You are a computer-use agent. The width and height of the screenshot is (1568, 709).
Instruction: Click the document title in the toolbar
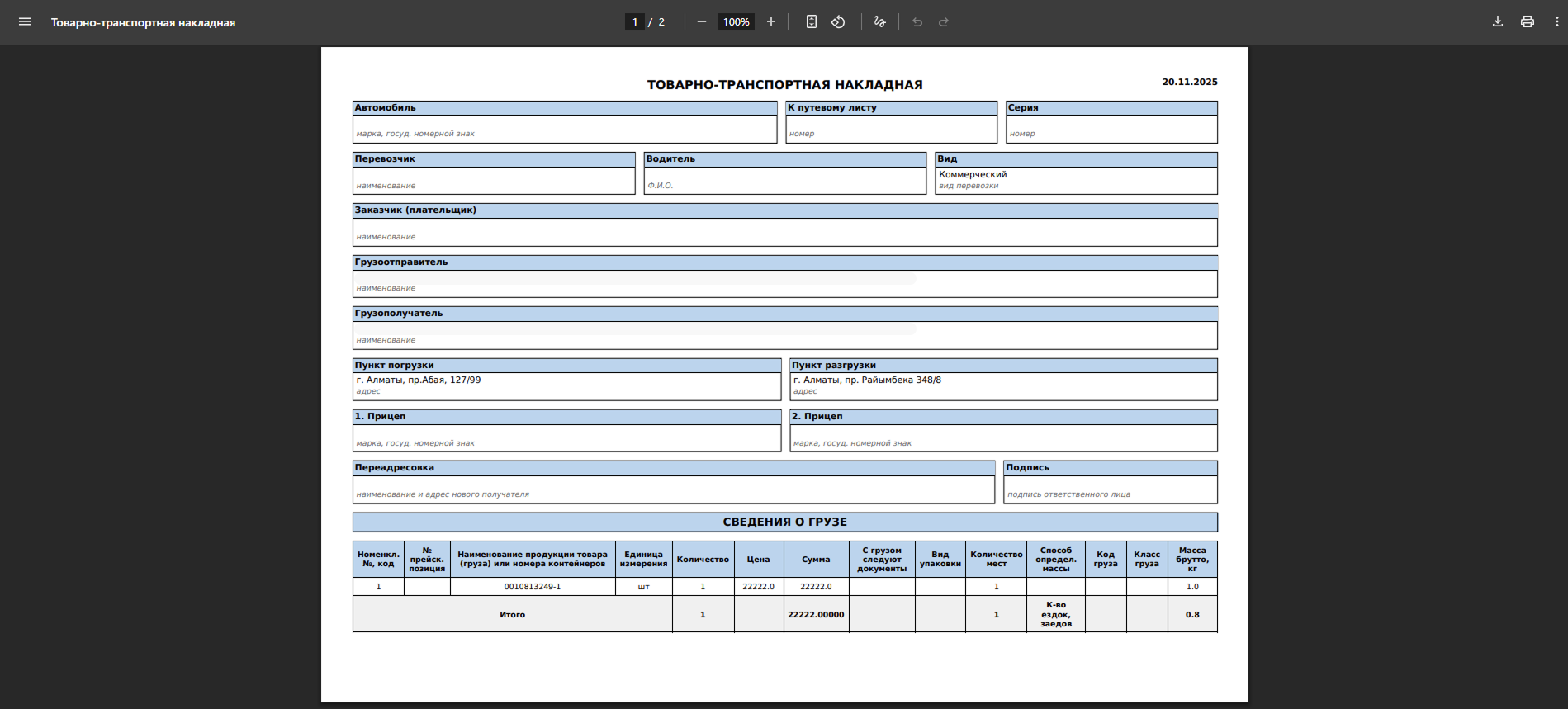tap(143, 23)
